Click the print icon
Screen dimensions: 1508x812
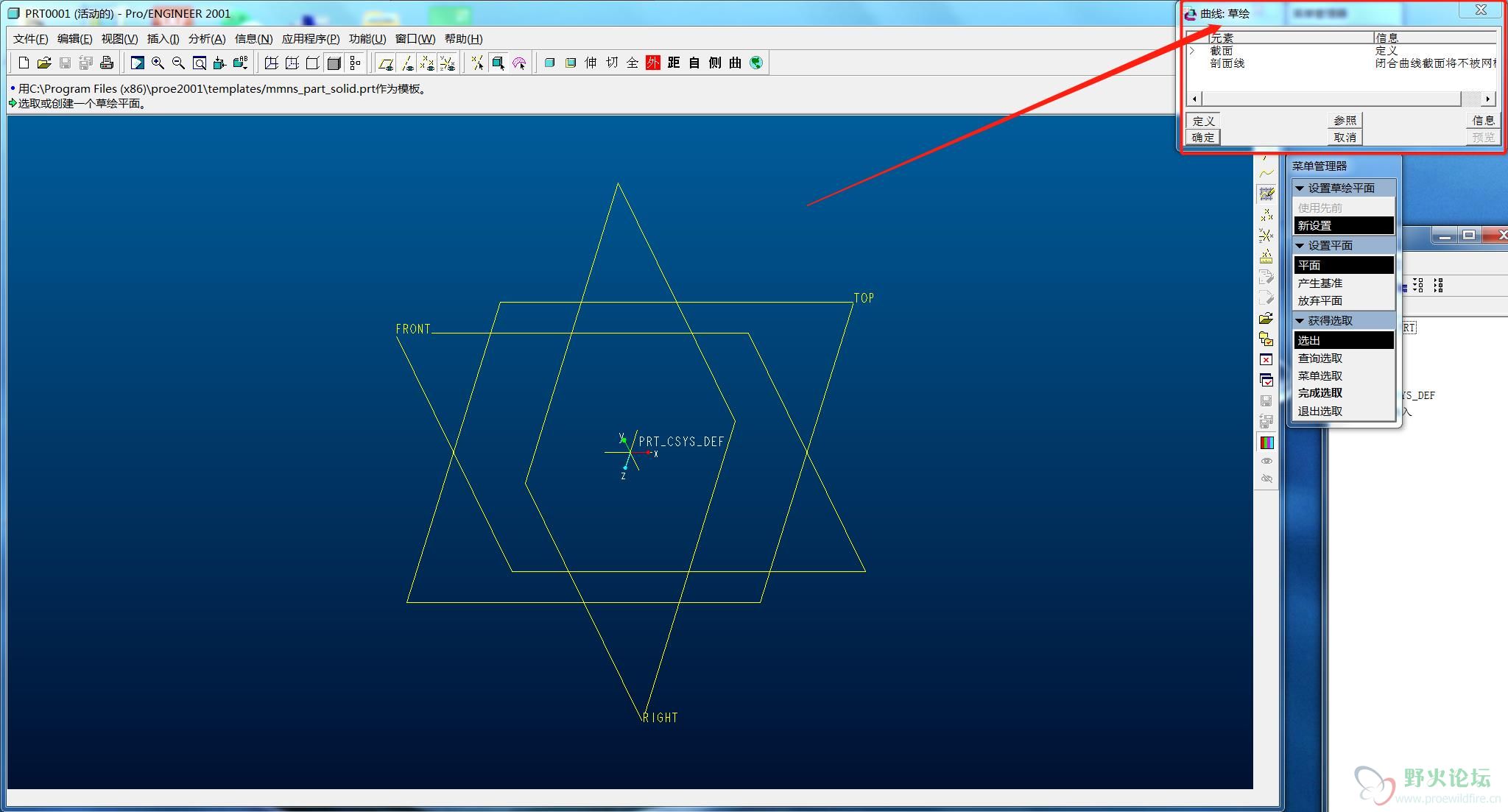click(107, 63)
